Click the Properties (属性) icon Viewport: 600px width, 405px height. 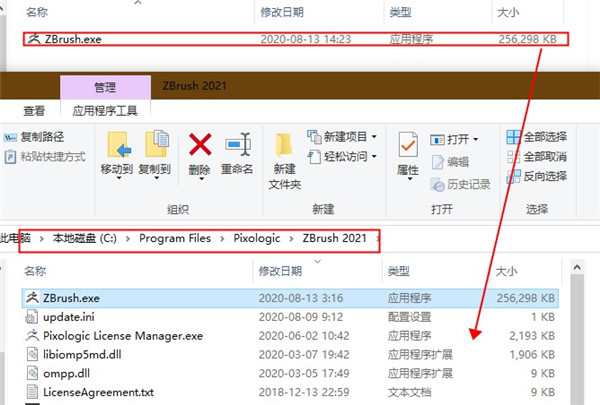tap(408, 144)
